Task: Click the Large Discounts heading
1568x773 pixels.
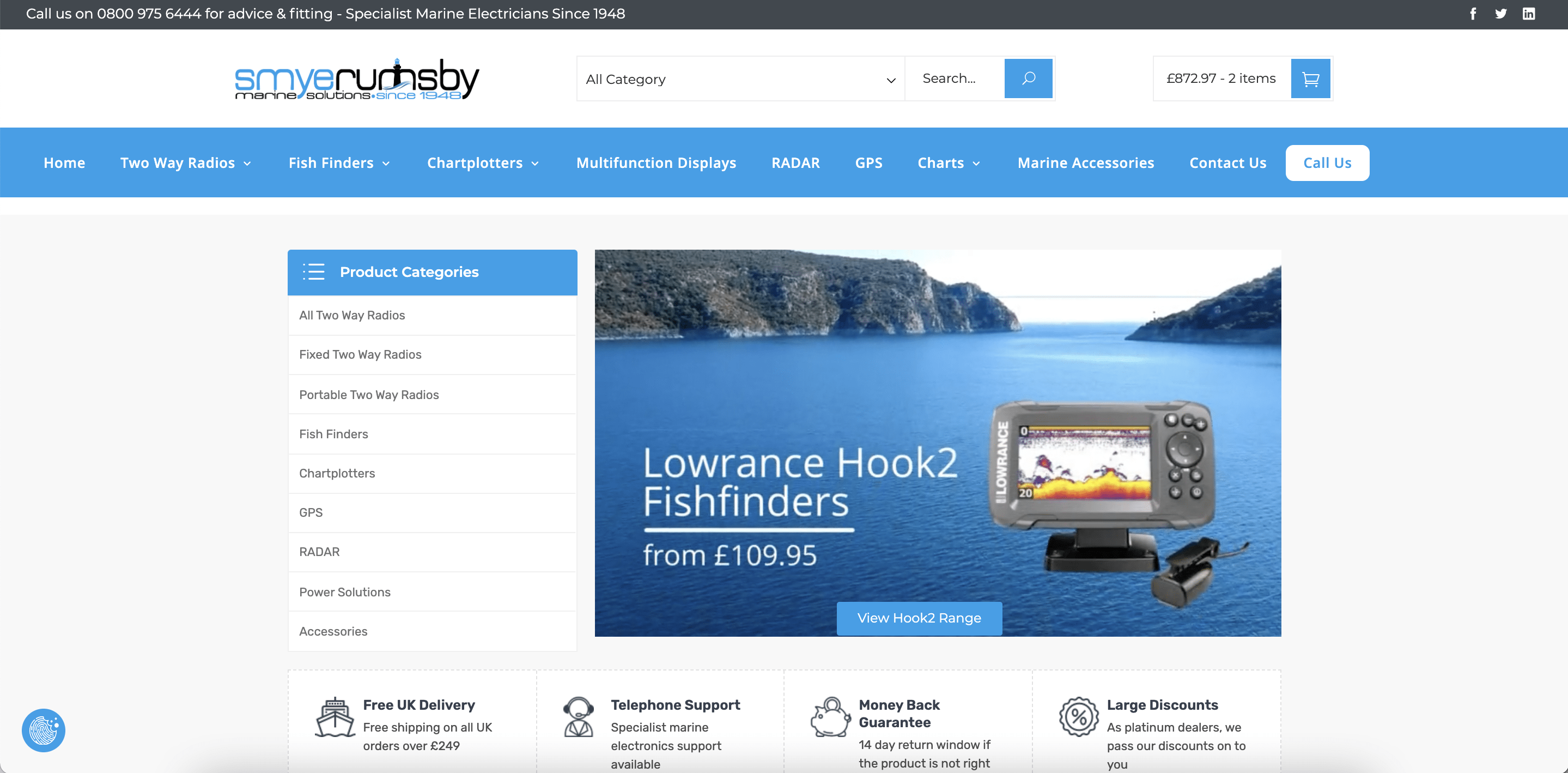Action: pos(1162,705)
